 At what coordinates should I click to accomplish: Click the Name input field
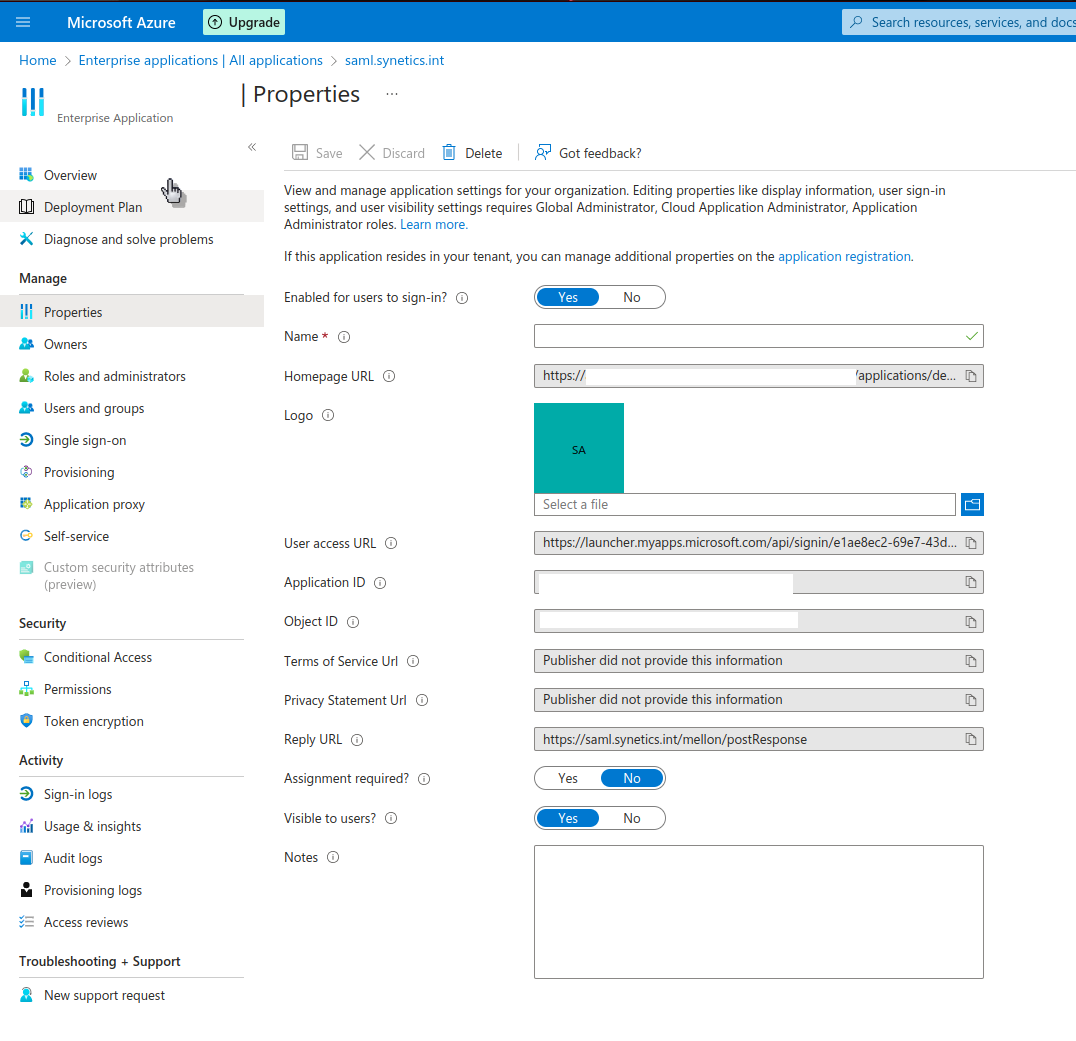coord(758,336)
